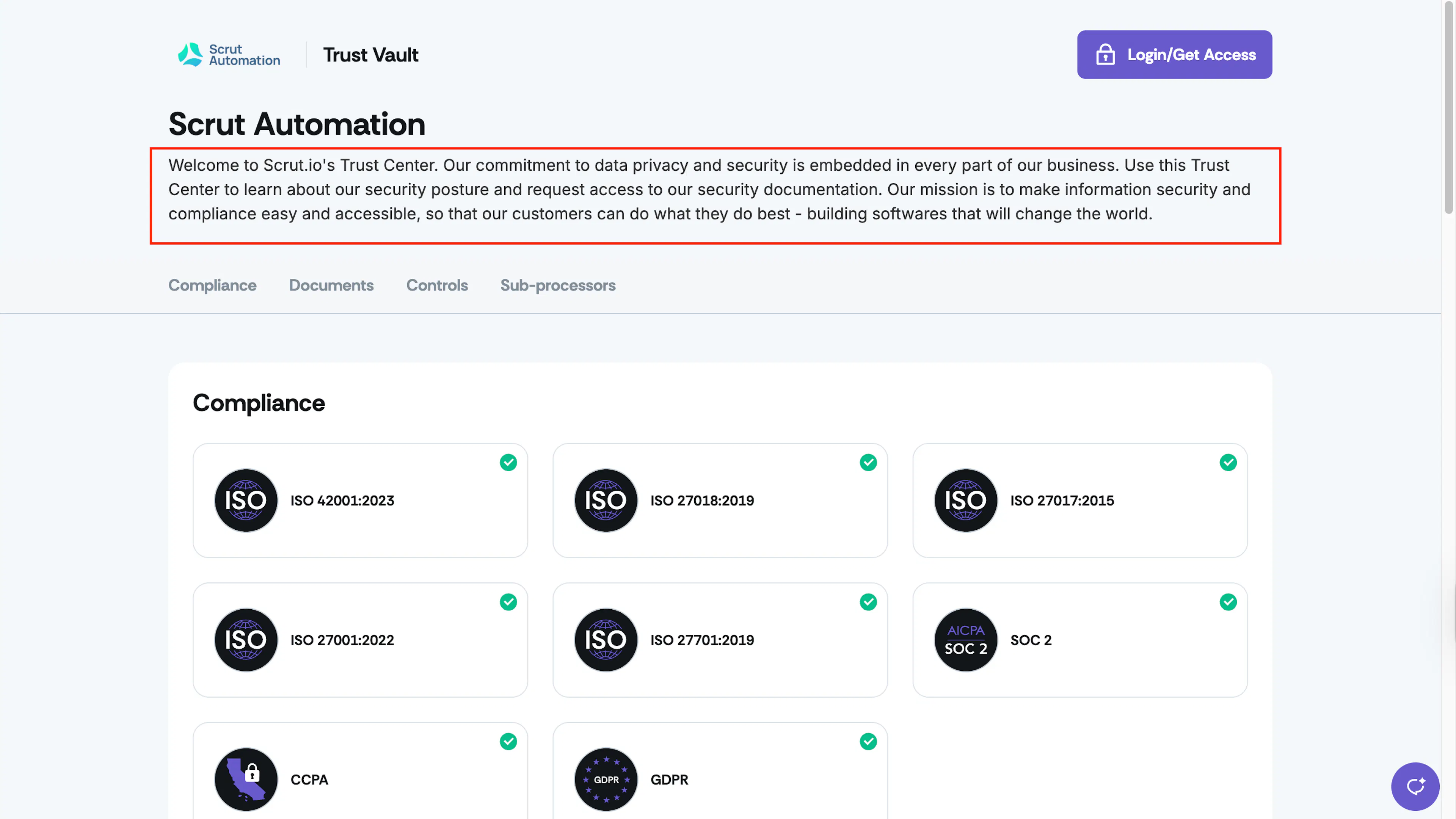The height and width of the screenshot is (819, 1456).
Task: Click the Login/Get Access button
Action: pyautogui.click(x=1175, y=55)
